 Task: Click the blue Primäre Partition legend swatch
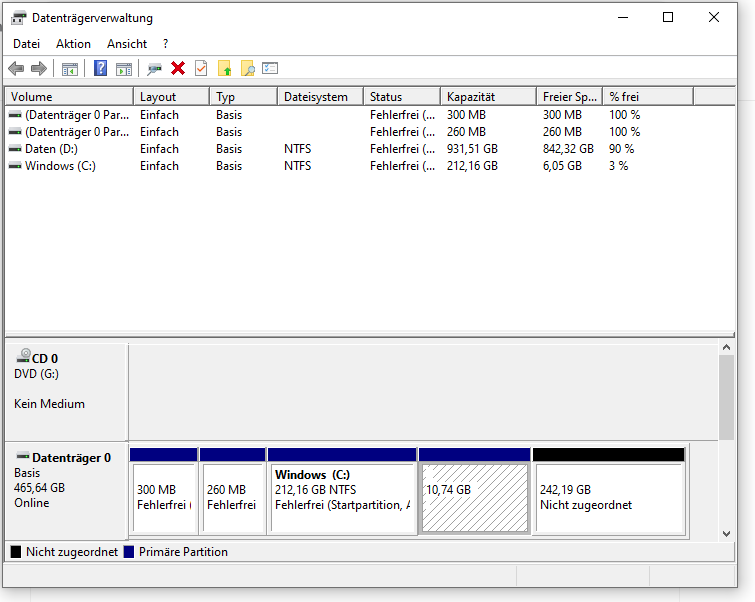[129, 552]
